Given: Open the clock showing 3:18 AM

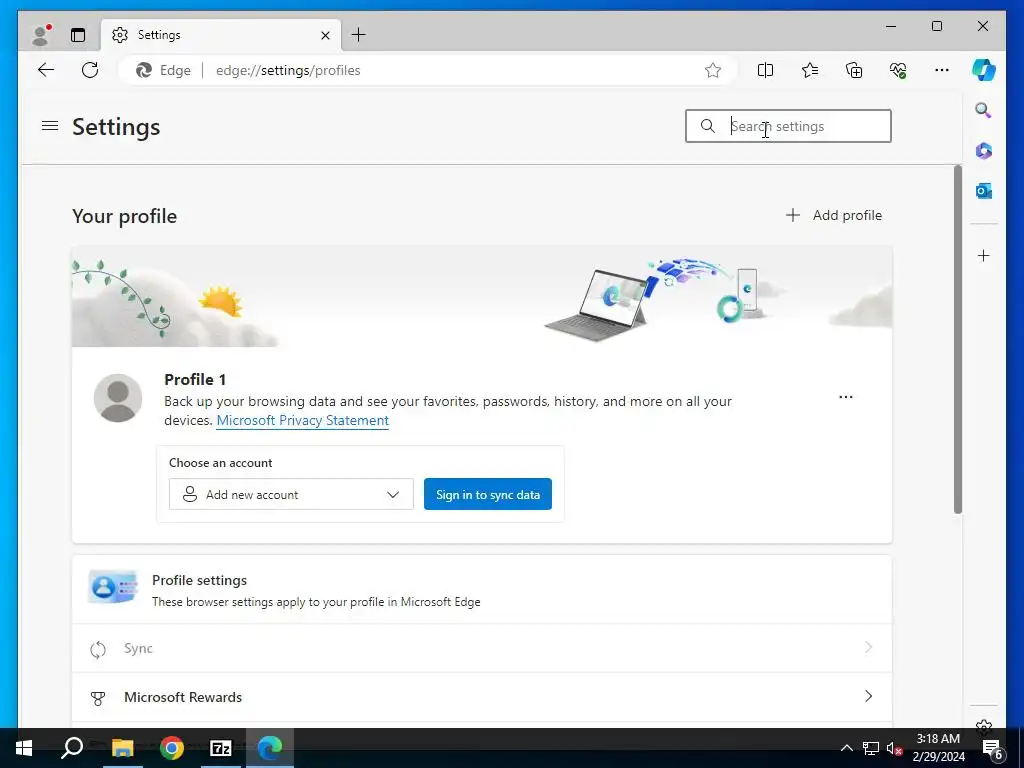Looking at the screenshot, I should [938, 748].
